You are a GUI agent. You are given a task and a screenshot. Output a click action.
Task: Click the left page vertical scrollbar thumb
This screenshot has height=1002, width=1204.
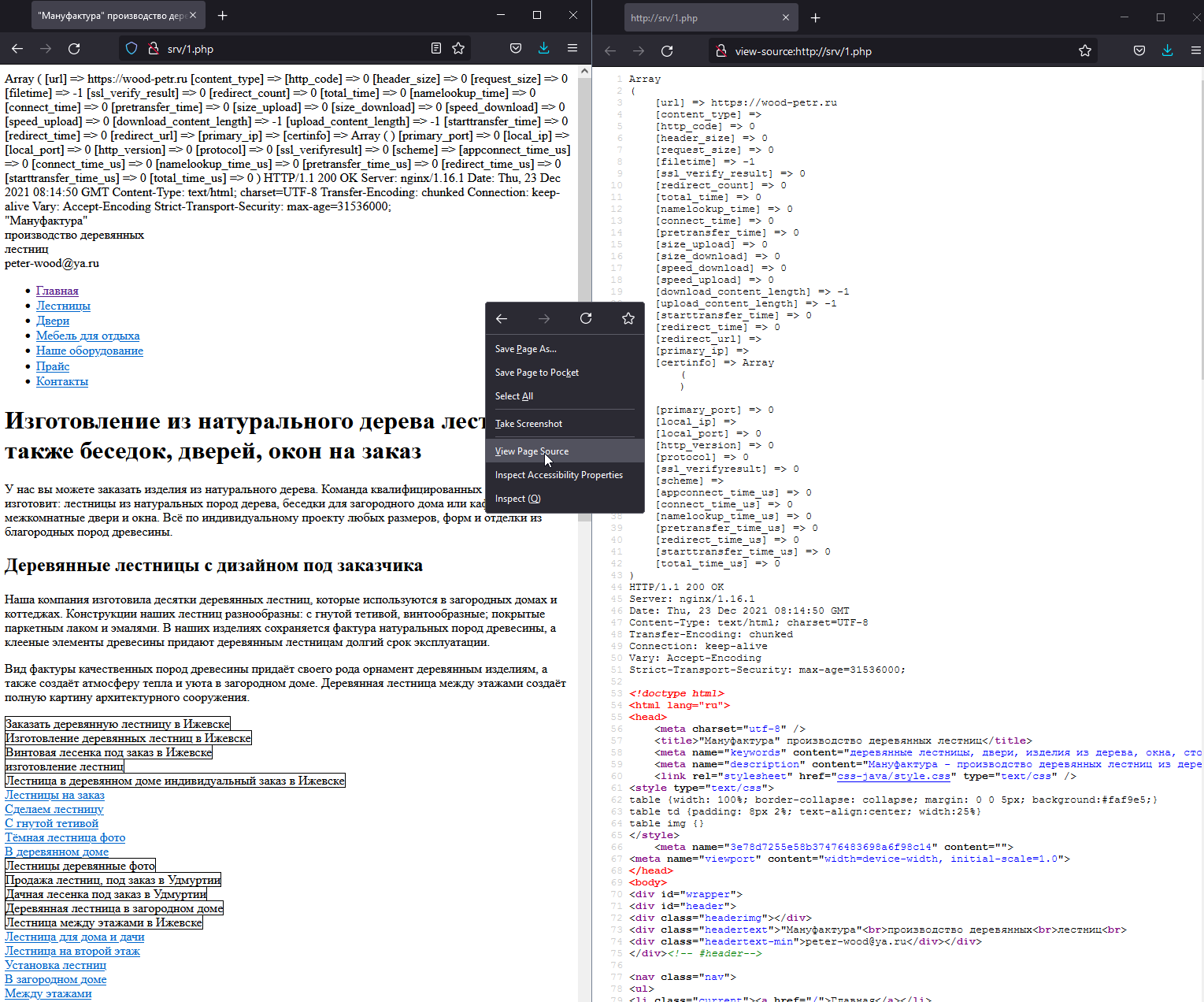(584, 299)
